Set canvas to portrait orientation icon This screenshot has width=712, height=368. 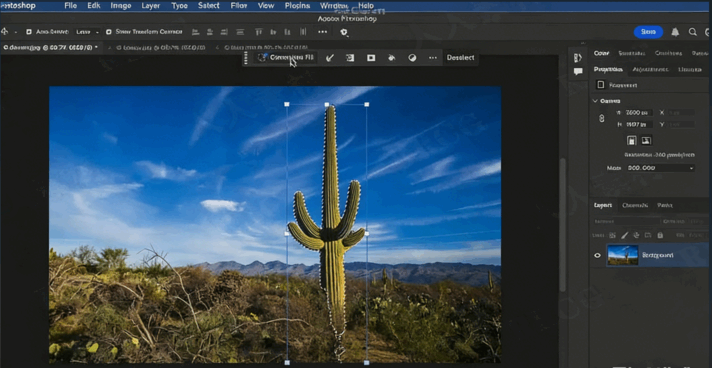click(632, 140)
